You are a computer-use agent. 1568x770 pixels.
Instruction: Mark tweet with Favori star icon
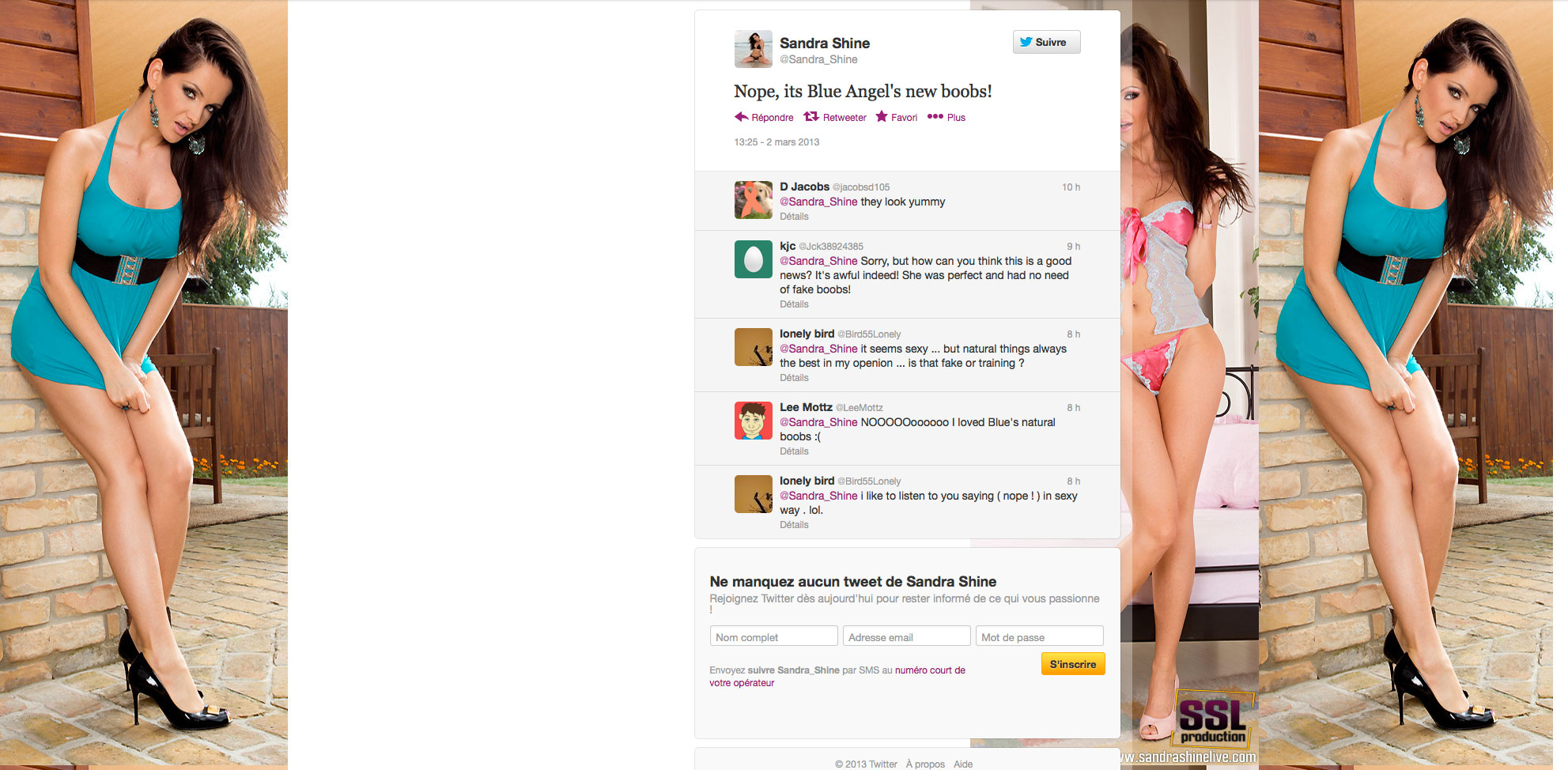click(882, 117)
